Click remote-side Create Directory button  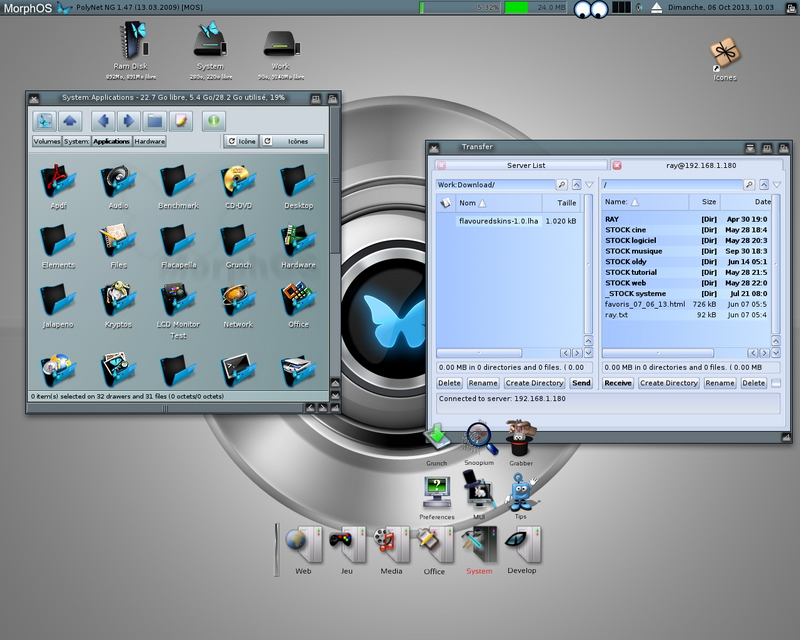(669, 383)
